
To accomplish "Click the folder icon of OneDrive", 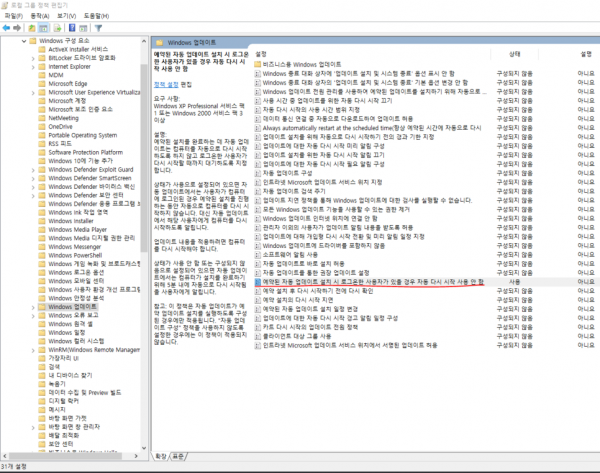I will point(42,126).
